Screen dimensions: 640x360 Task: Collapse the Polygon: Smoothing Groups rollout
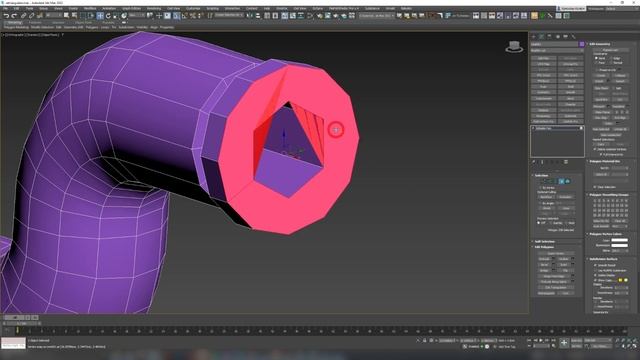coord(608,195)
